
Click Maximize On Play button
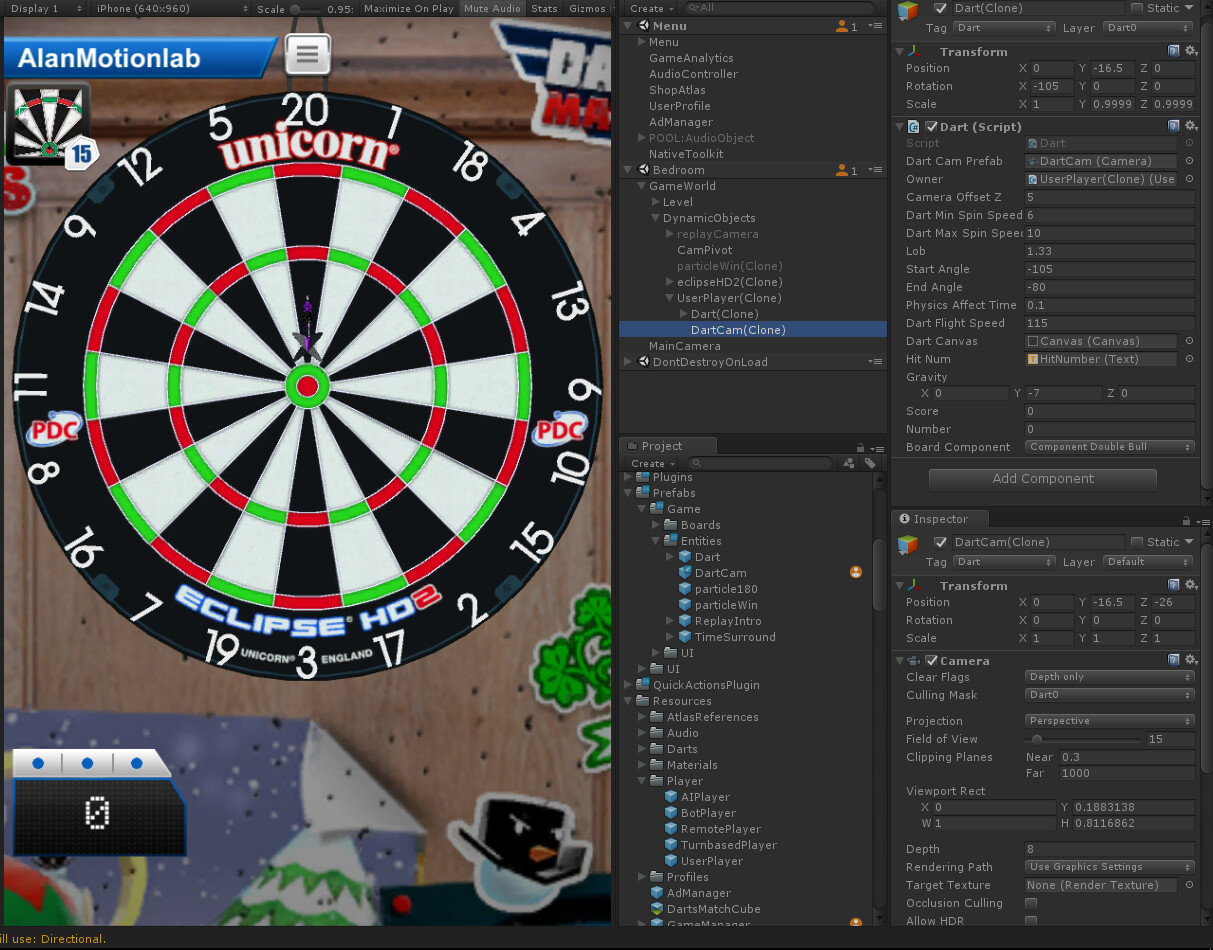pyautogui.click(x=409, y=8)
